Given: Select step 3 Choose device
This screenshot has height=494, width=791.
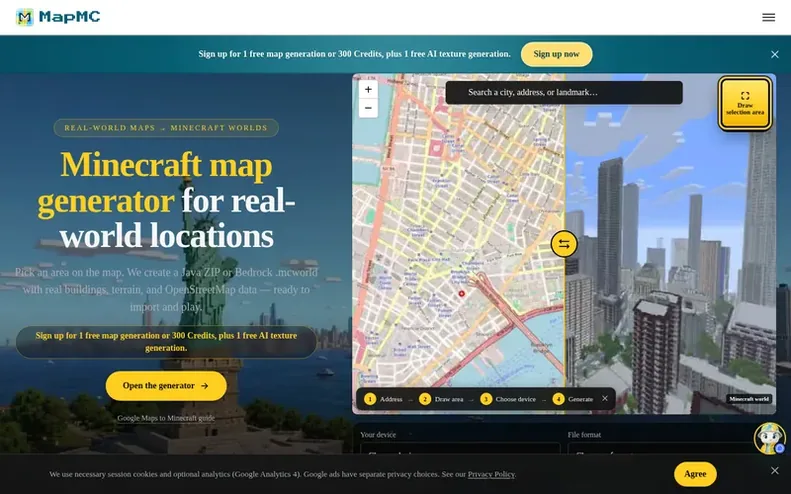Looking at the screenshot, I should [x=508, y=399].
